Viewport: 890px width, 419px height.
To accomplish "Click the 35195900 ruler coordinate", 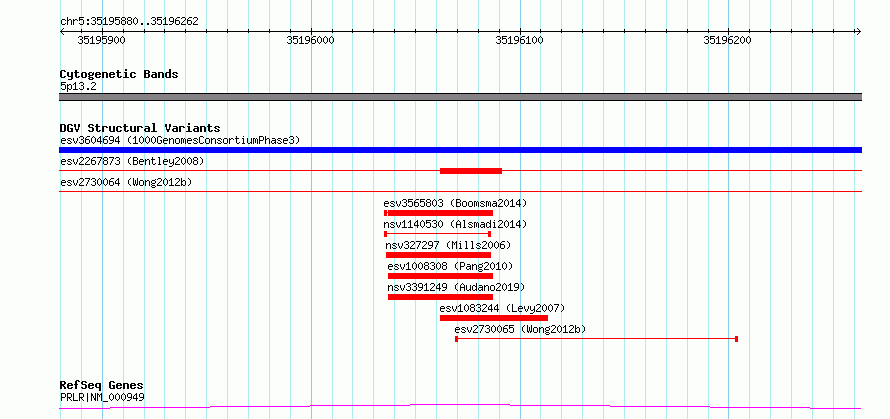I will click(102, 40).
